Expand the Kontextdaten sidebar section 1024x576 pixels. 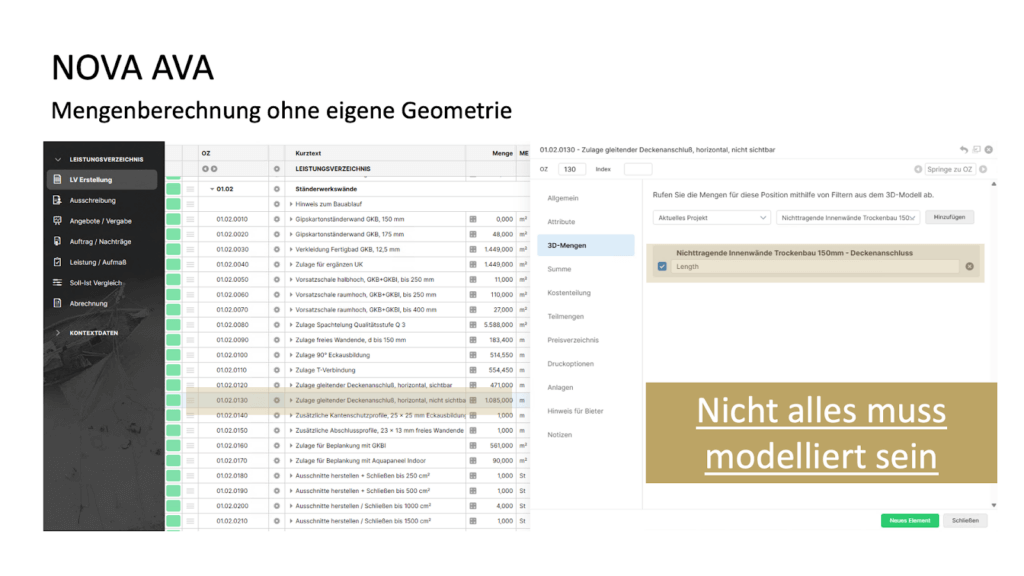[x=58, y=332]
